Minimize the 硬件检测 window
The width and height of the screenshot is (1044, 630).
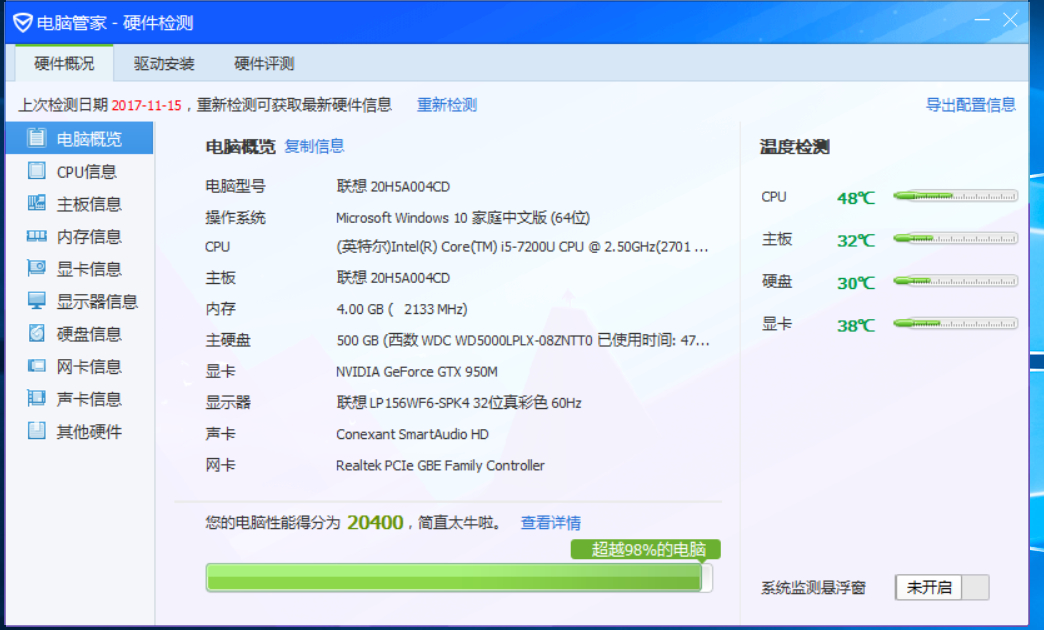click(x=982, y=21)
